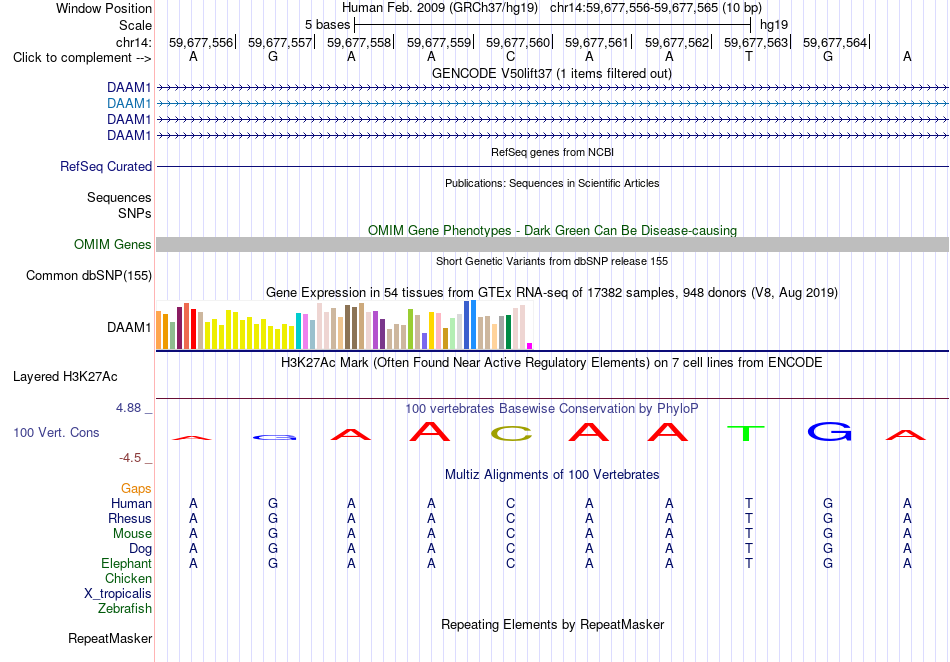
Task: Click 'RefSeq genes from NCBI' track title
Action: click(552, 153)
